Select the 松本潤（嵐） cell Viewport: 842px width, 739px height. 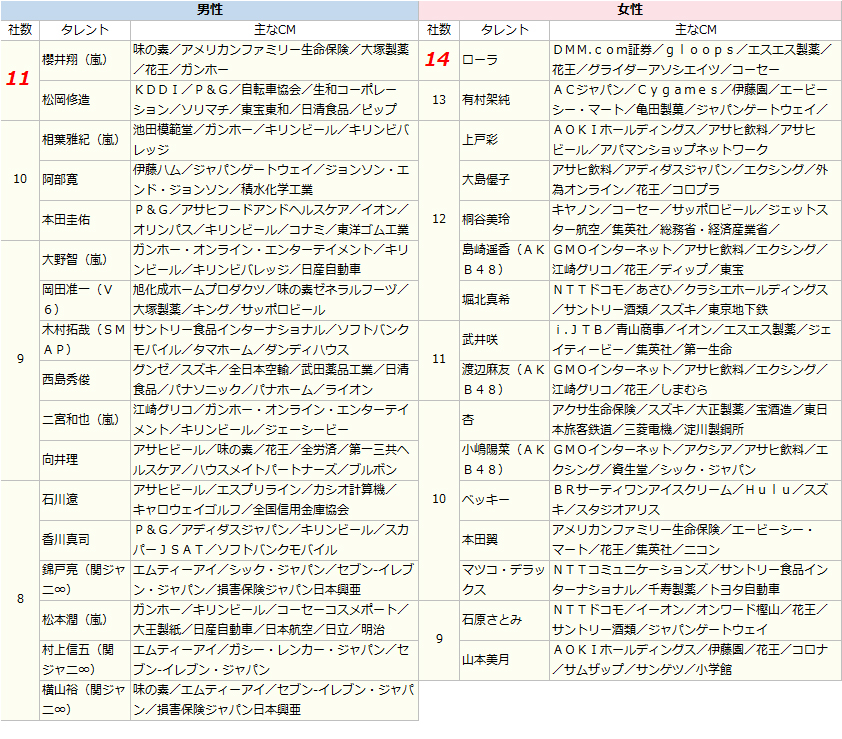tap(85, 620)
